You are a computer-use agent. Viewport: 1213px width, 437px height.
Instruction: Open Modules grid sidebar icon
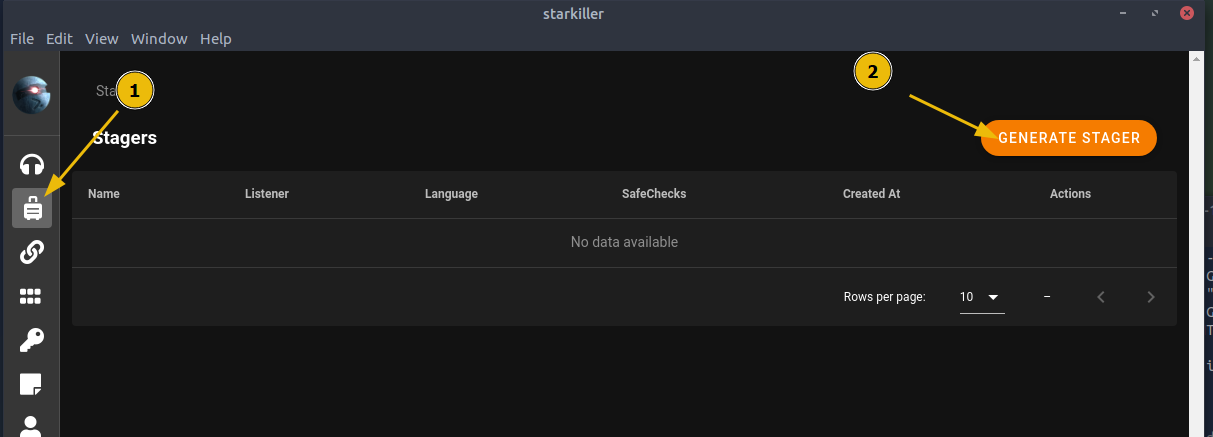32,296
